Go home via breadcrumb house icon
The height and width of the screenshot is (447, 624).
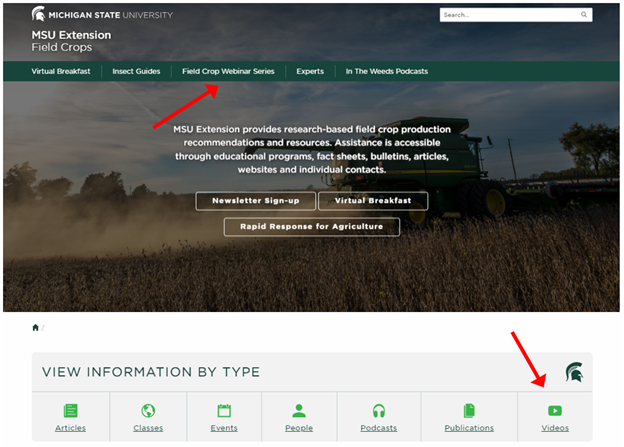tap(36, 327)
